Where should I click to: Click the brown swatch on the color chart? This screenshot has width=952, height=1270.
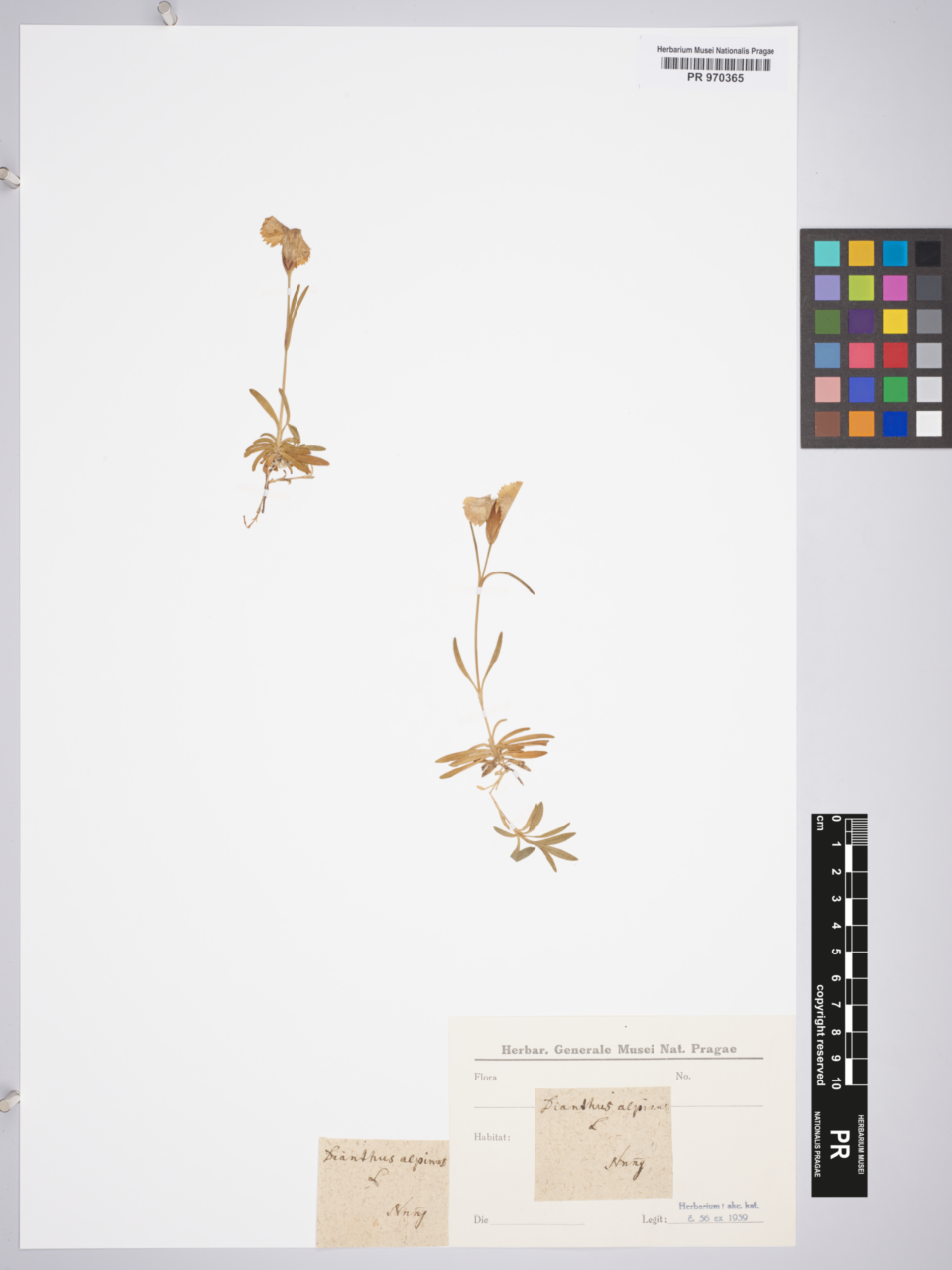pos(827,424)
